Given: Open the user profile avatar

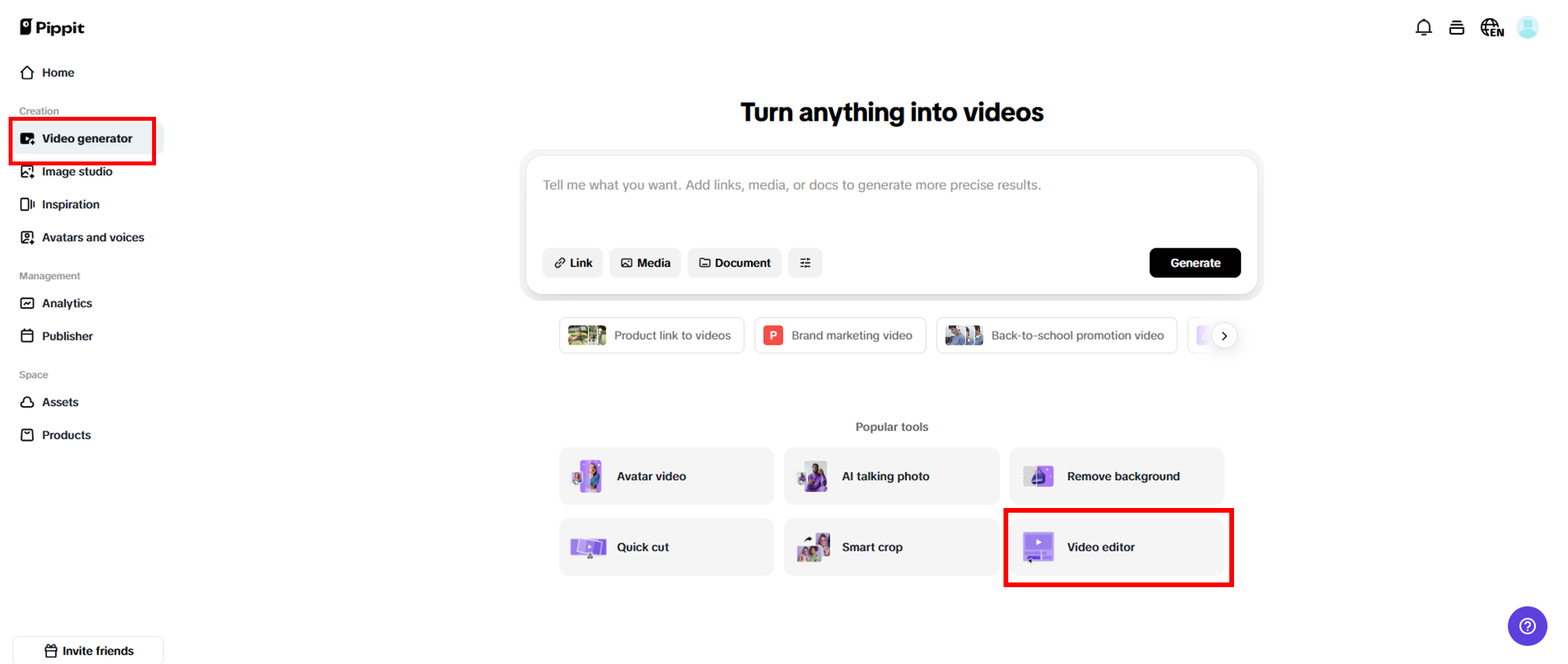Looking at the screenshot, I should [1527, 27].
